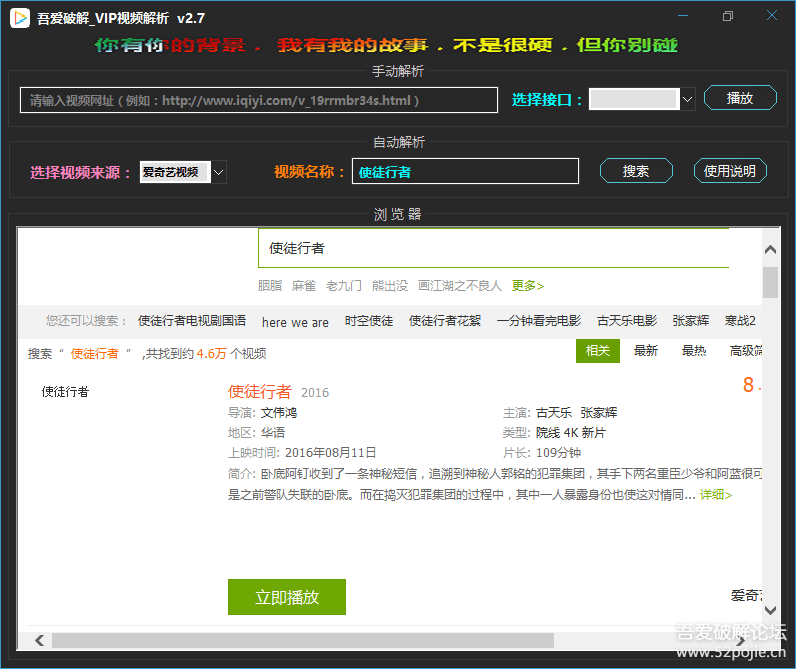Focus the video URL input field
The width and height of the screenshot is (796, 669).
pos(259,100)
